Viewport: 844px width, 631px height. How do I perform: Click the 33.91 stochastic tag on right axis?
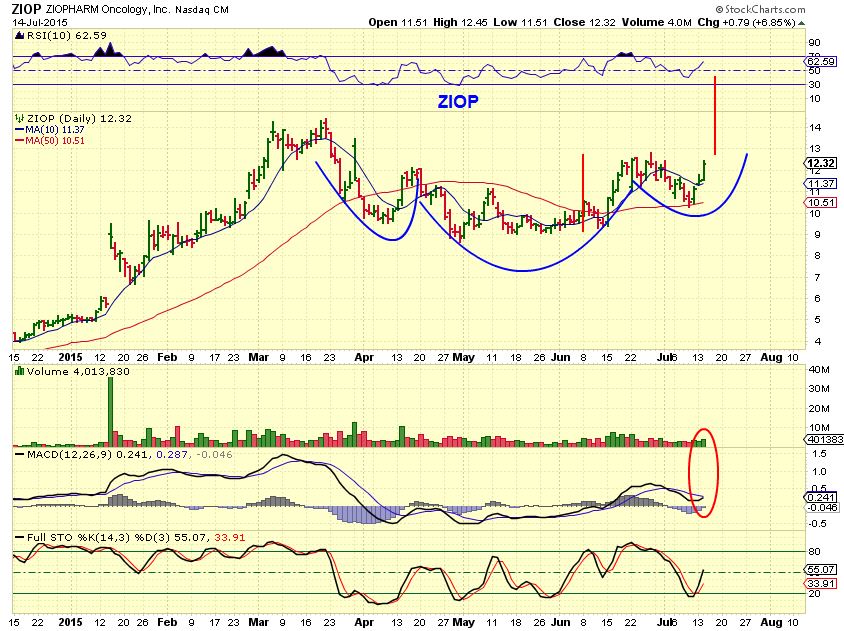pyautogui.click(x=821, y=584)
